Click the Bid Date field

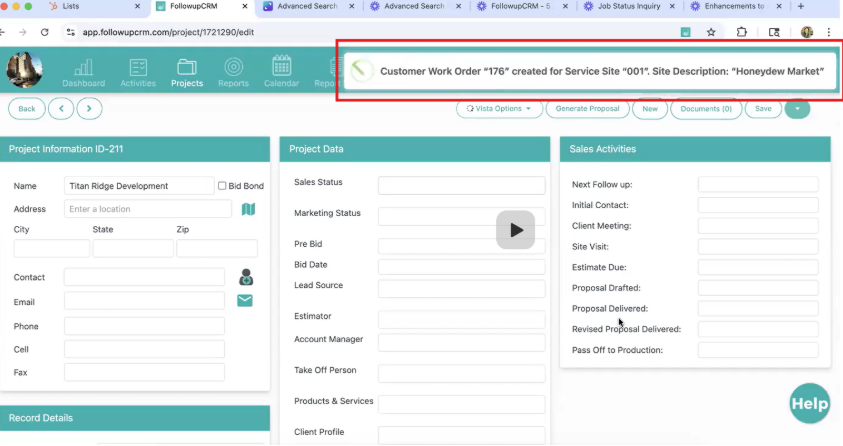tap(461, 267)
